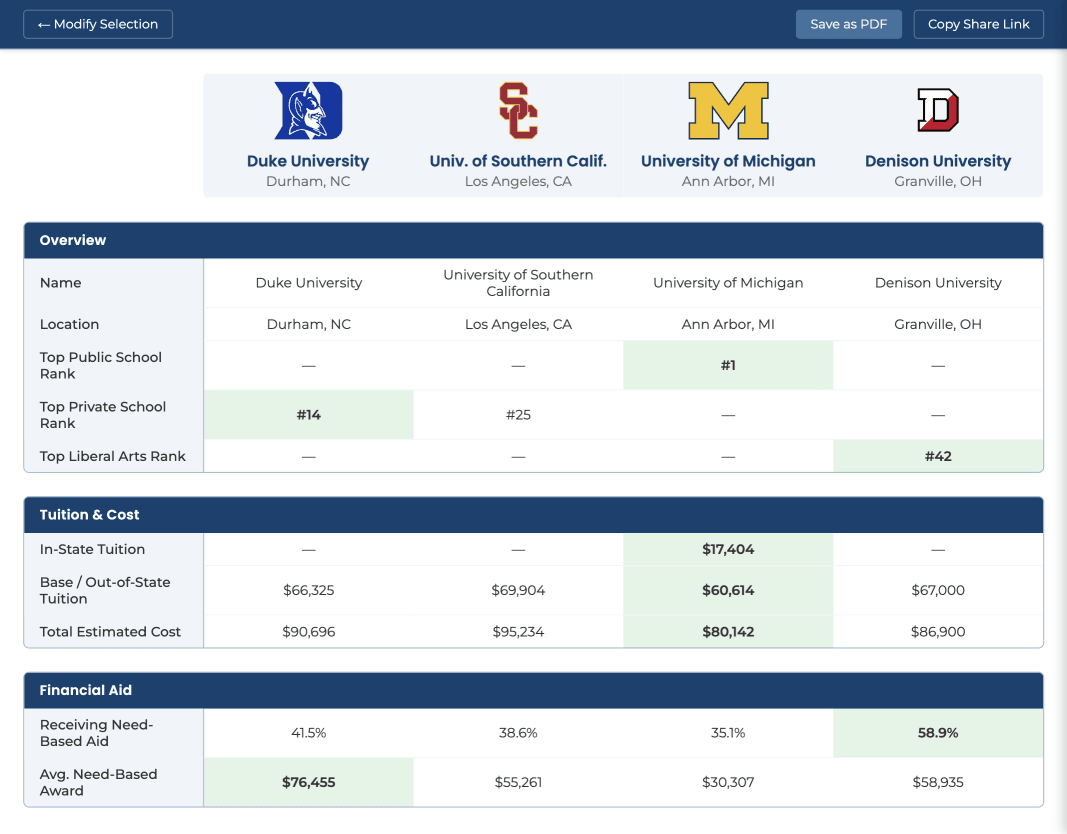Select Duke's $76,455 average award

pos(308,783)
